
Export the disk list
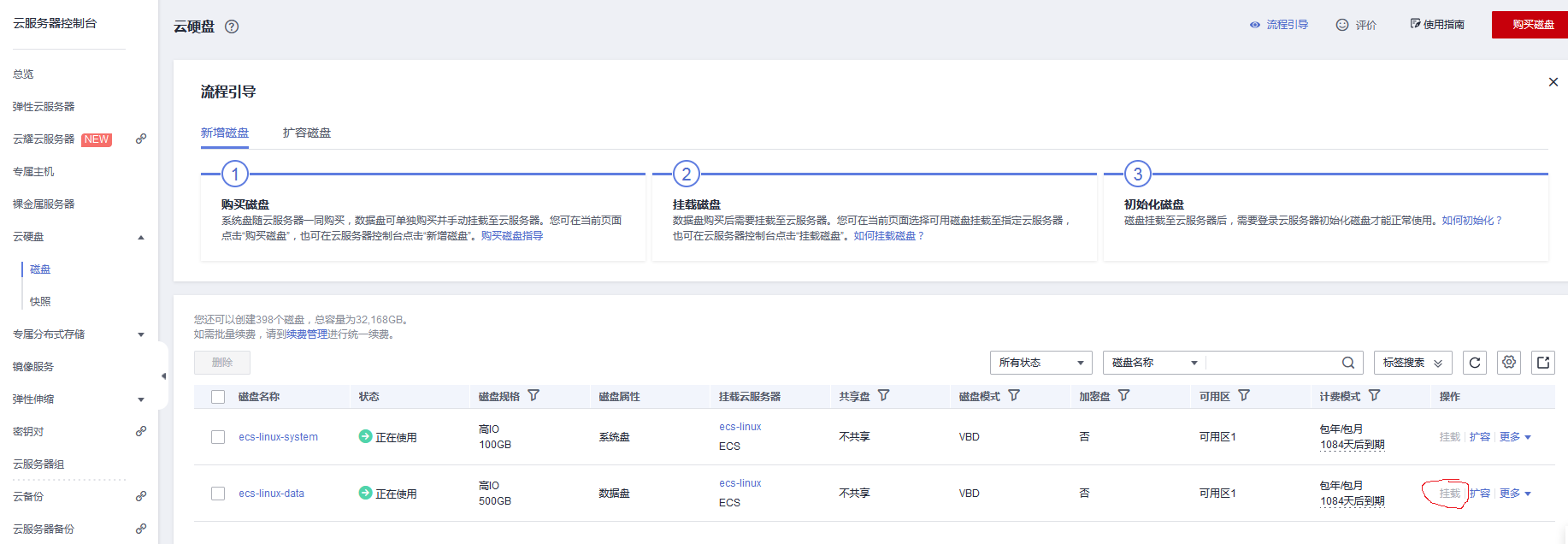coord(1543,363)
